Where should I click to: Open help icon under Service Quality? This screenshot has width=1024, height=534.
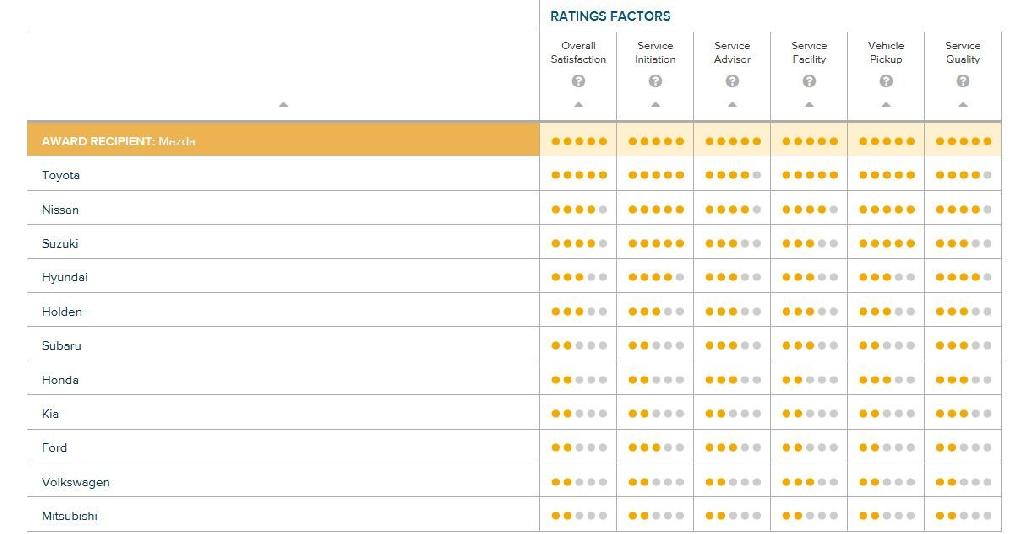click(963, 81)
